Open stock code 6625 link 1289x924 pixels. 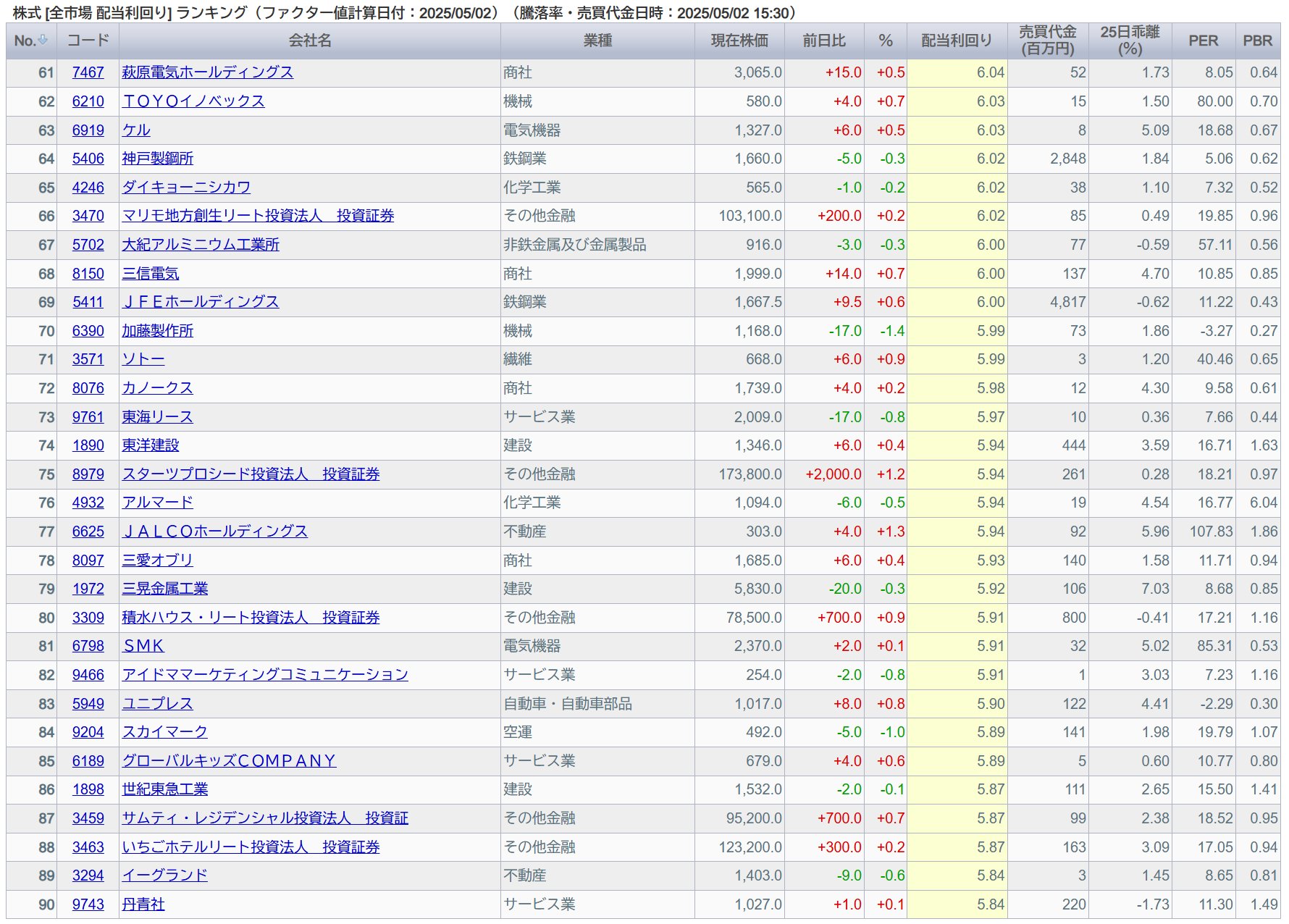pyautogui.click(x=88, y=532)
